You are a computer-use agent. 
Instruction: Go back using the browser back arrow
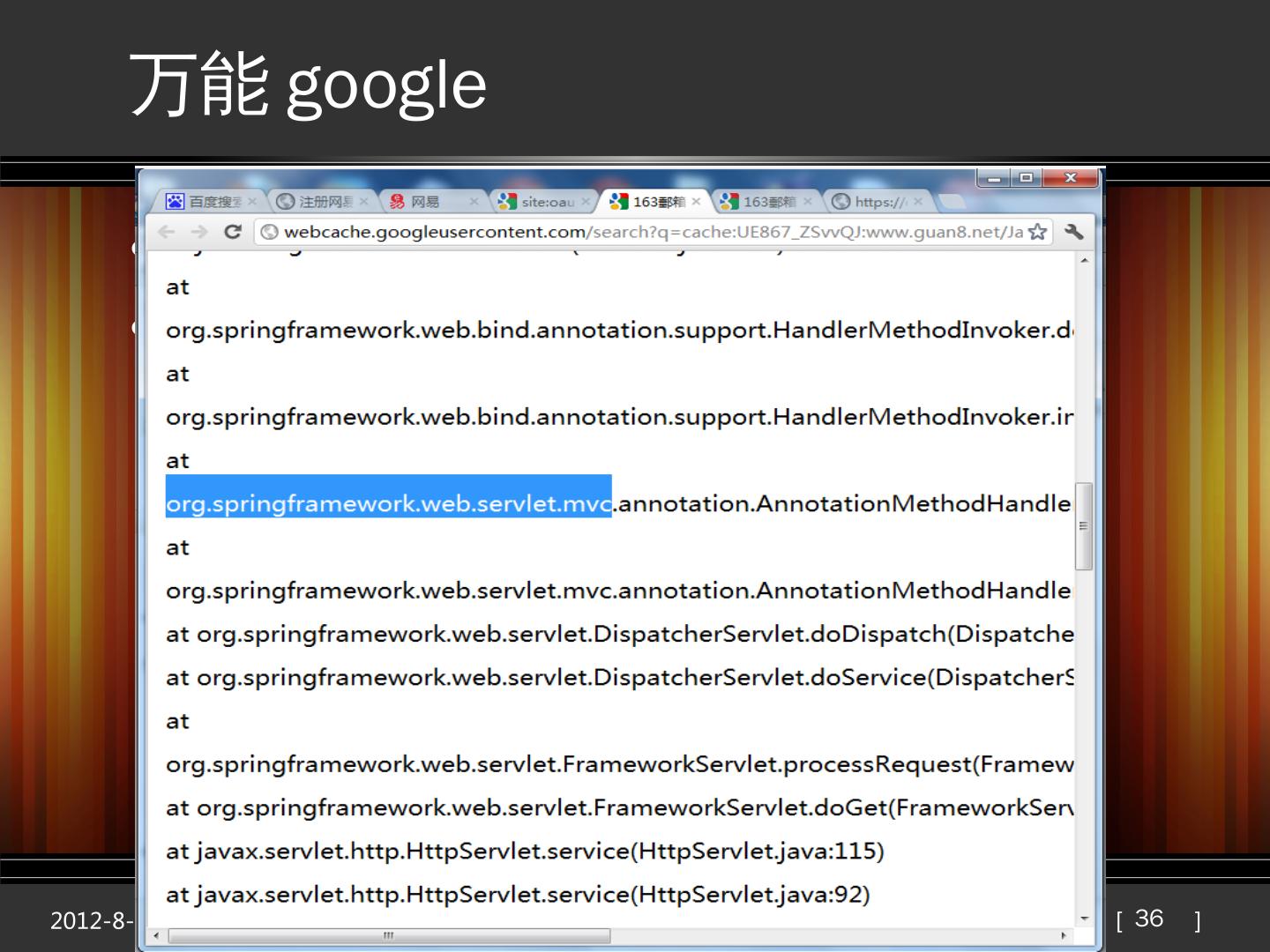tap(166, 232)
